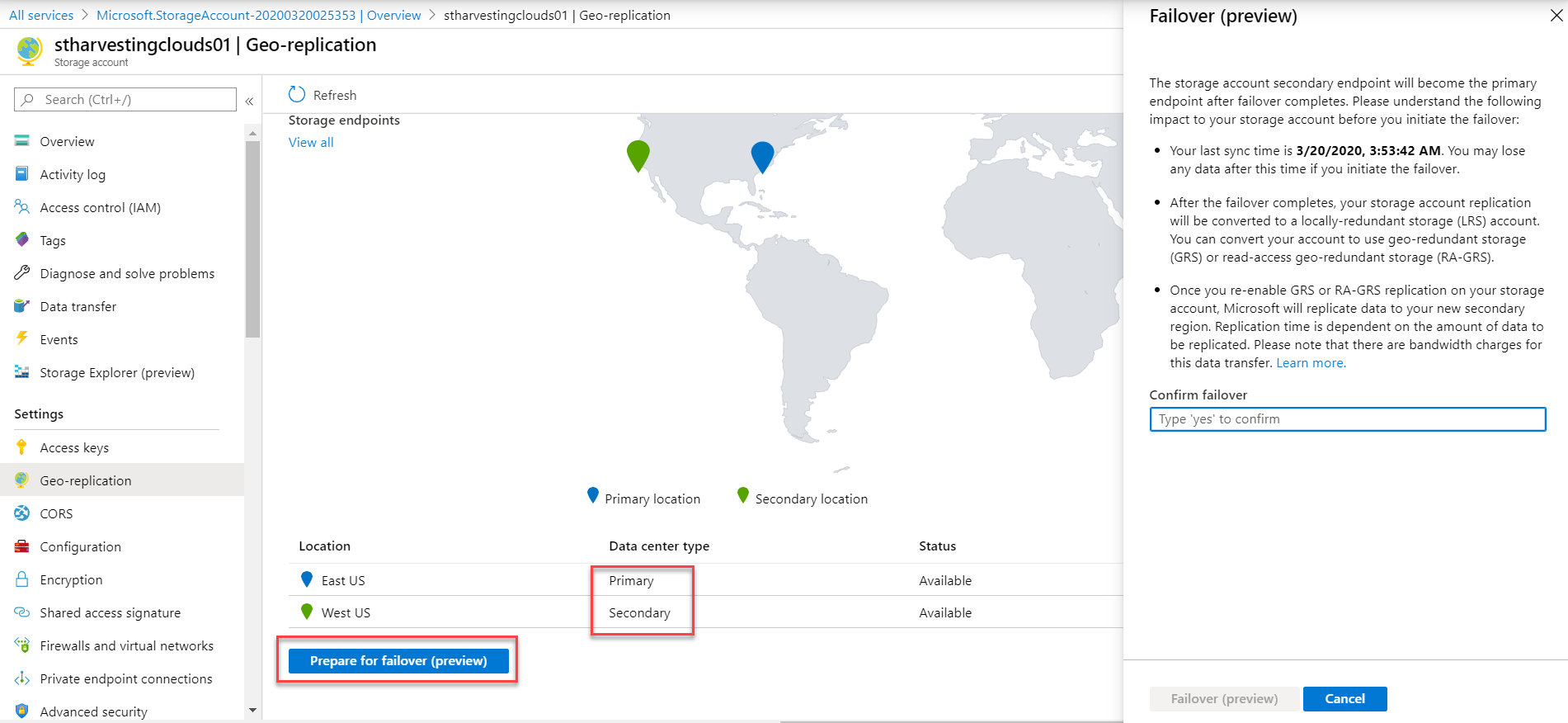Click Secondary location legend label

pos(812,499)
